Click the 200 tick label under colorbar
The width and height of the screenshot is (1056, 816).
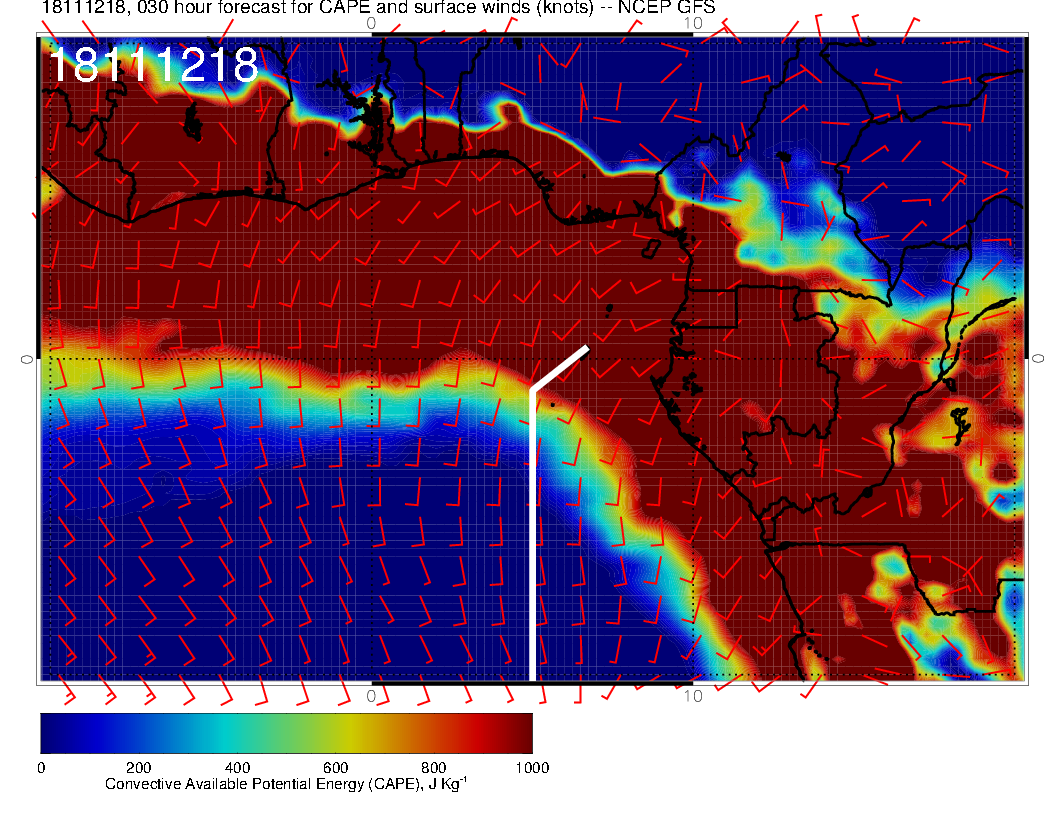(138, 768)
